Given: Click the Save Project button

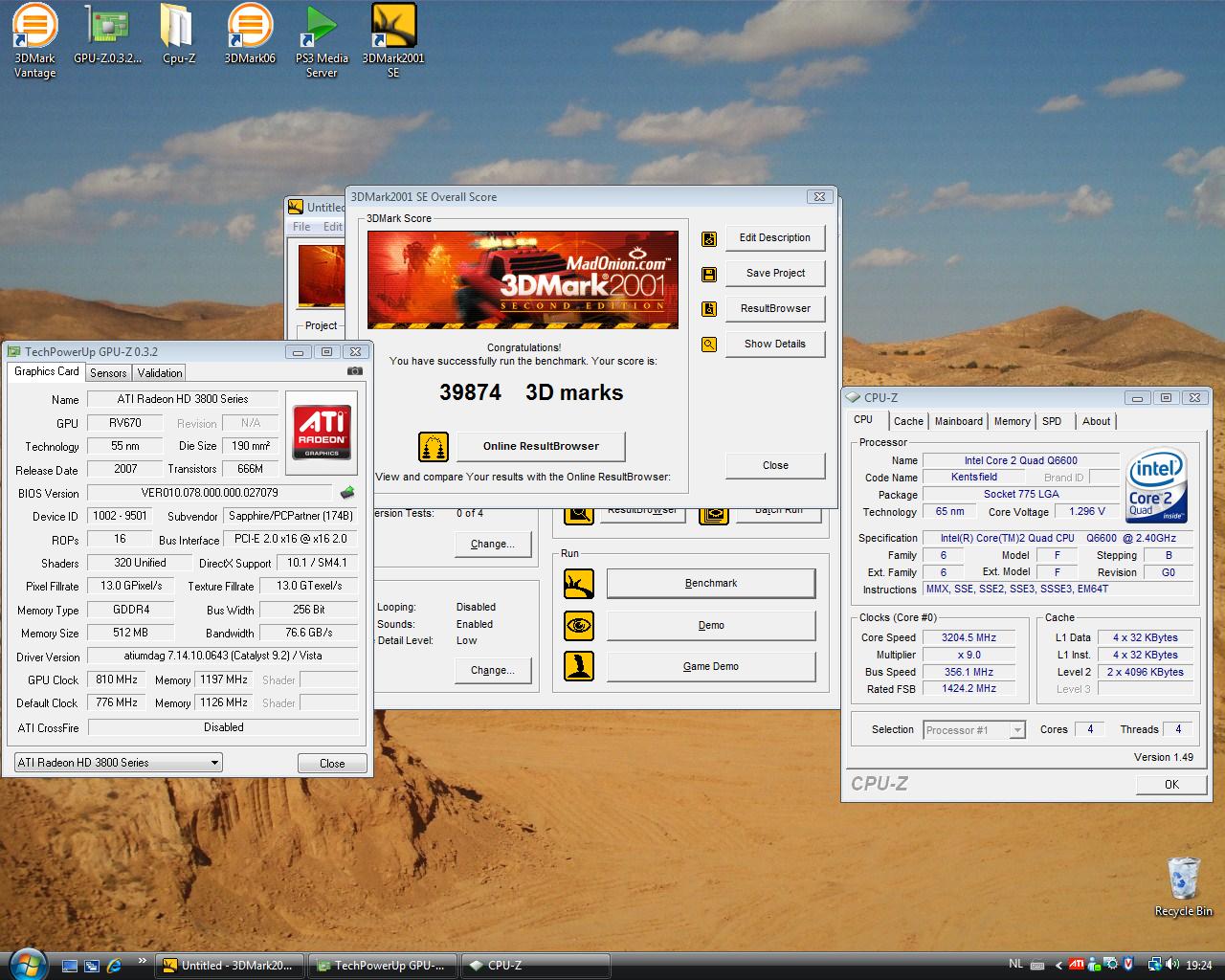Looking at the screenshot, I should click(775, 274).
